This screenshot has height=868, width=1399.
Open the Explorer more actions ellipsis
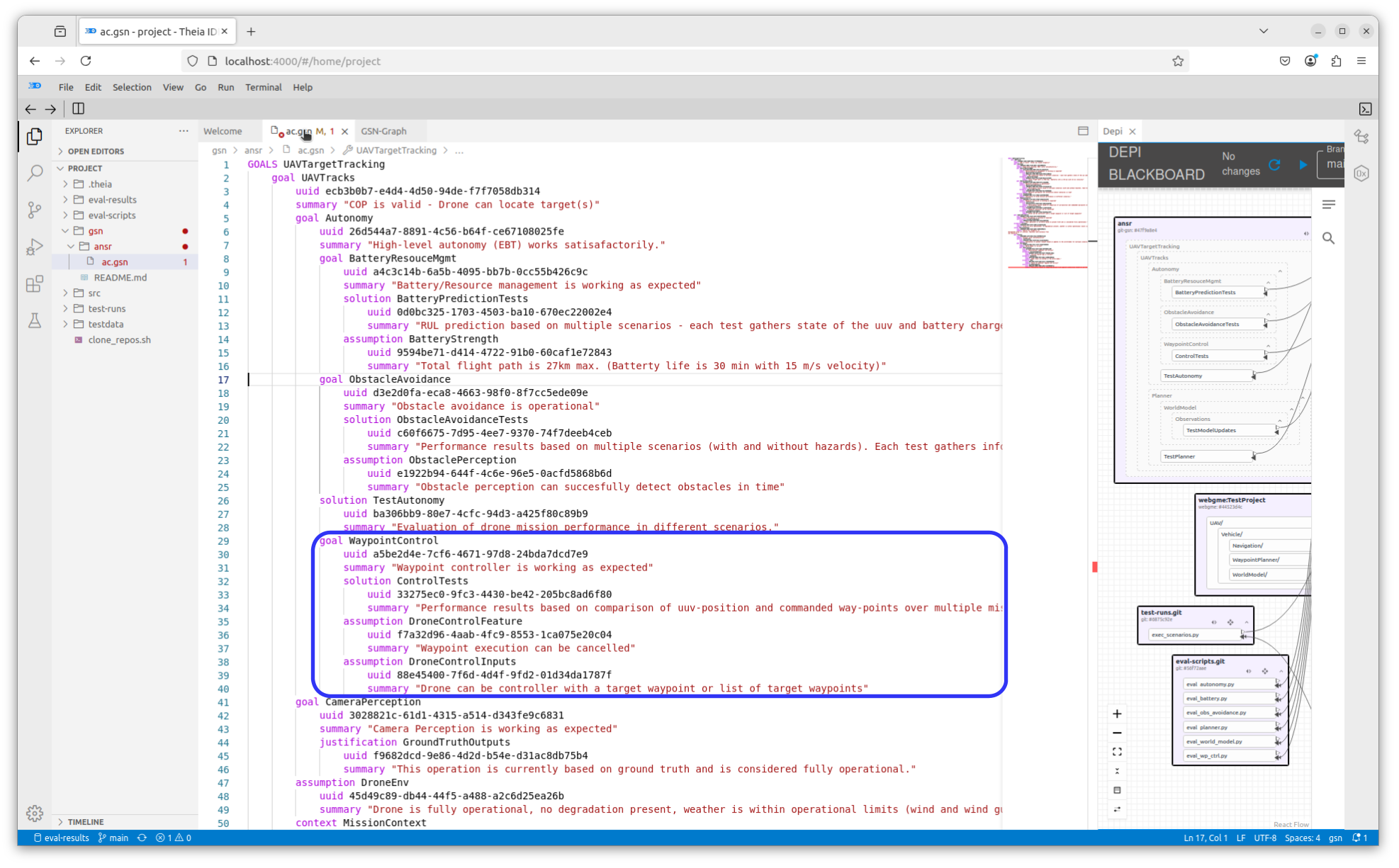point(184,131)
